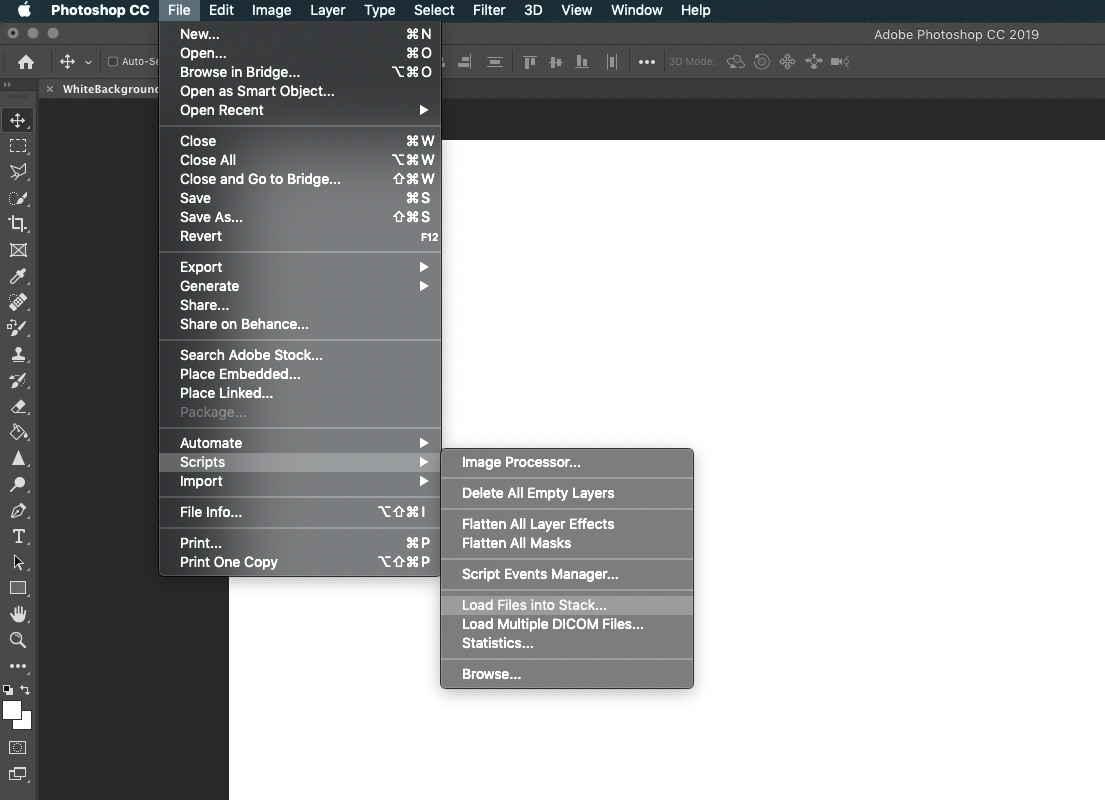This screenshot has height=800, width=1105.
Task: Select the Eraser tool
Action: pyautogui.click(x=18, y=407)
